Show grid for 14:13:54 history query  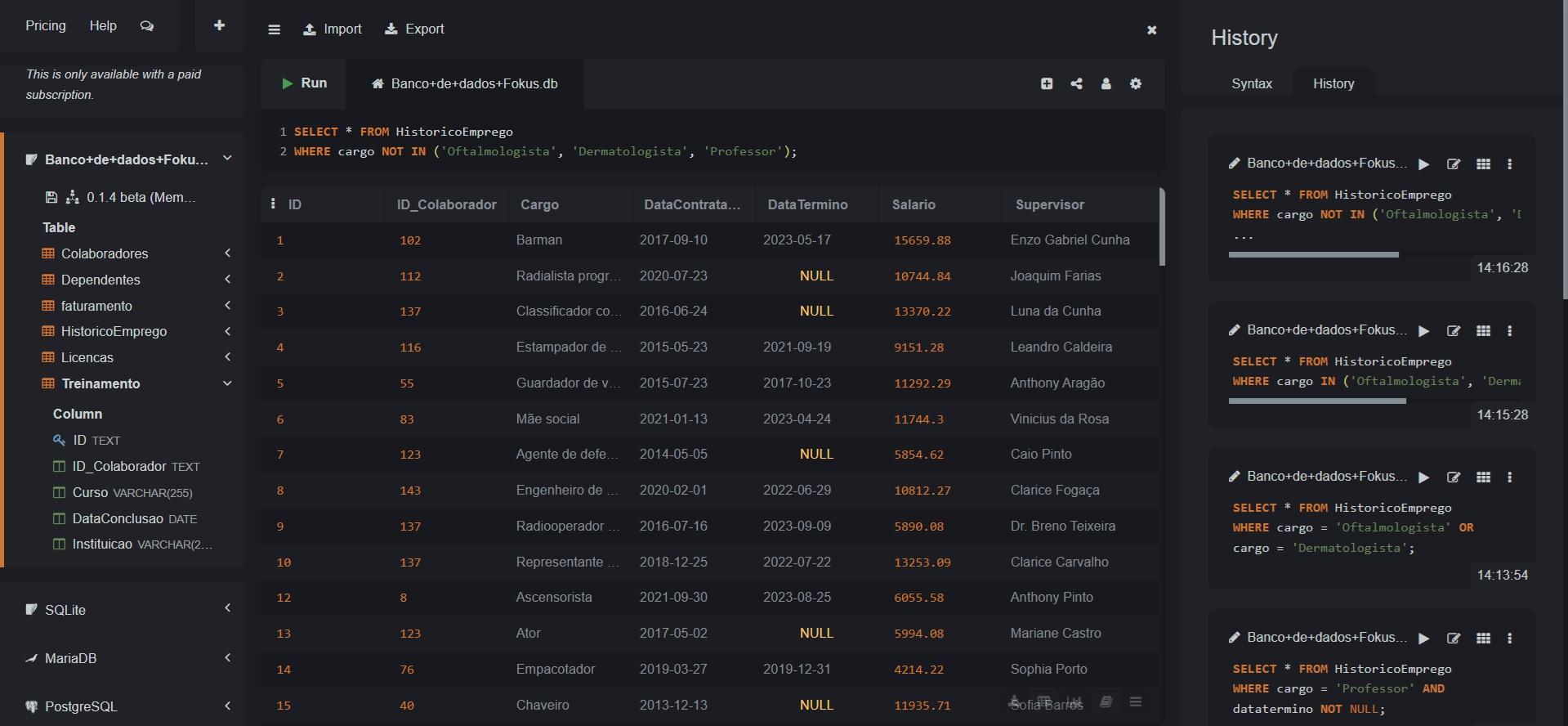tap(1483, 477)
